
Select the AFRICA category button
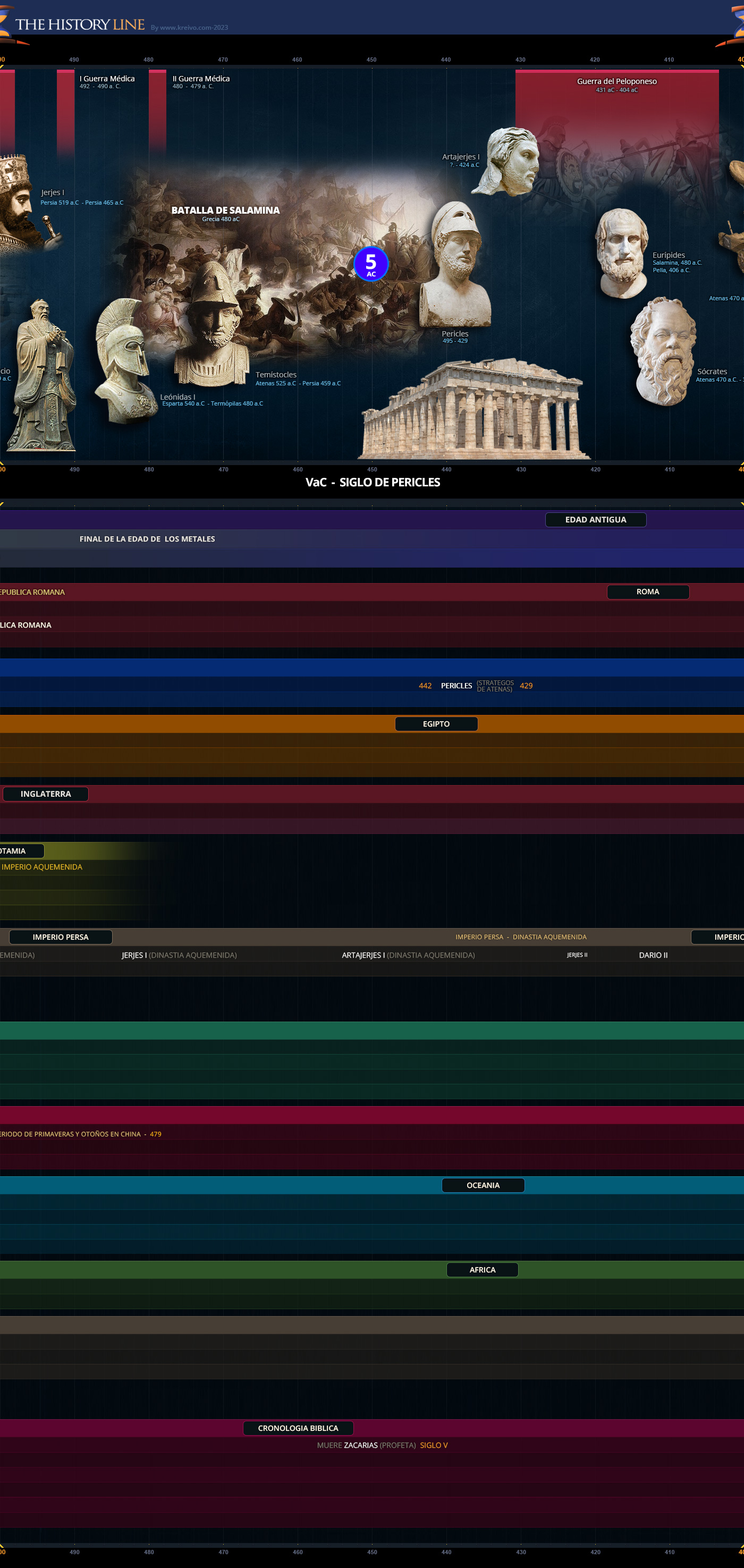click(483, 1270)
